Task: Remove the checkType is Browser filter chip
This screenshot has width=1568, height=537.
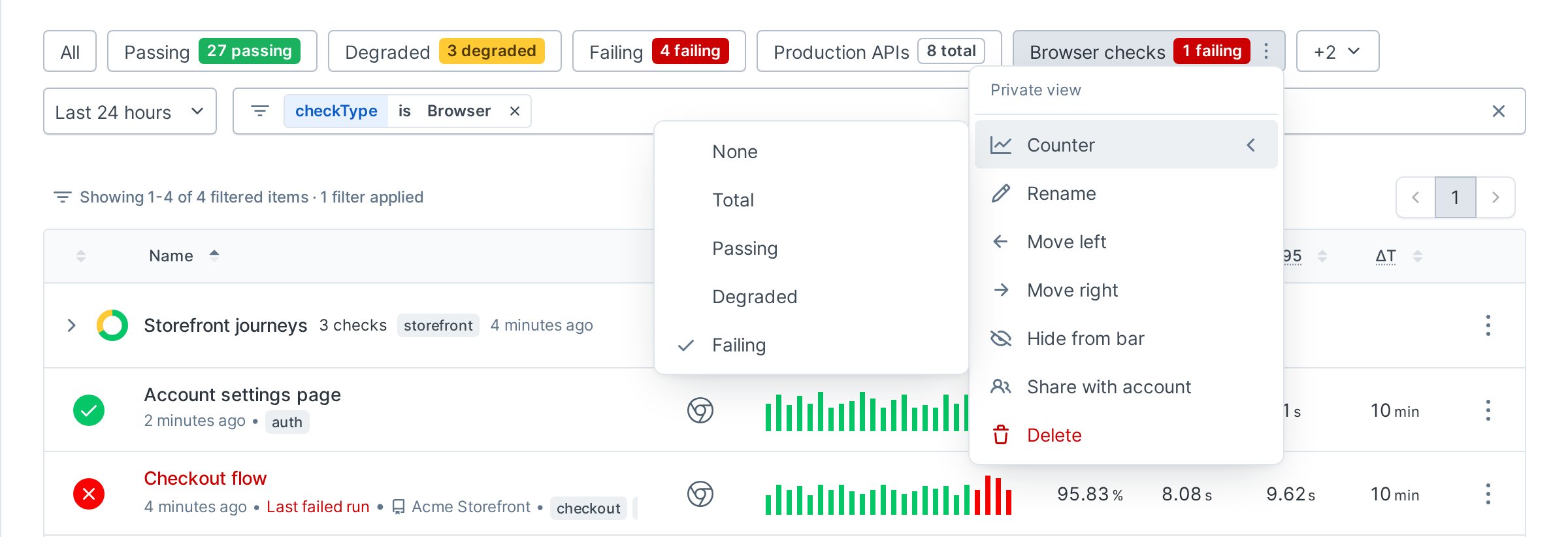Action: point(515,111)
